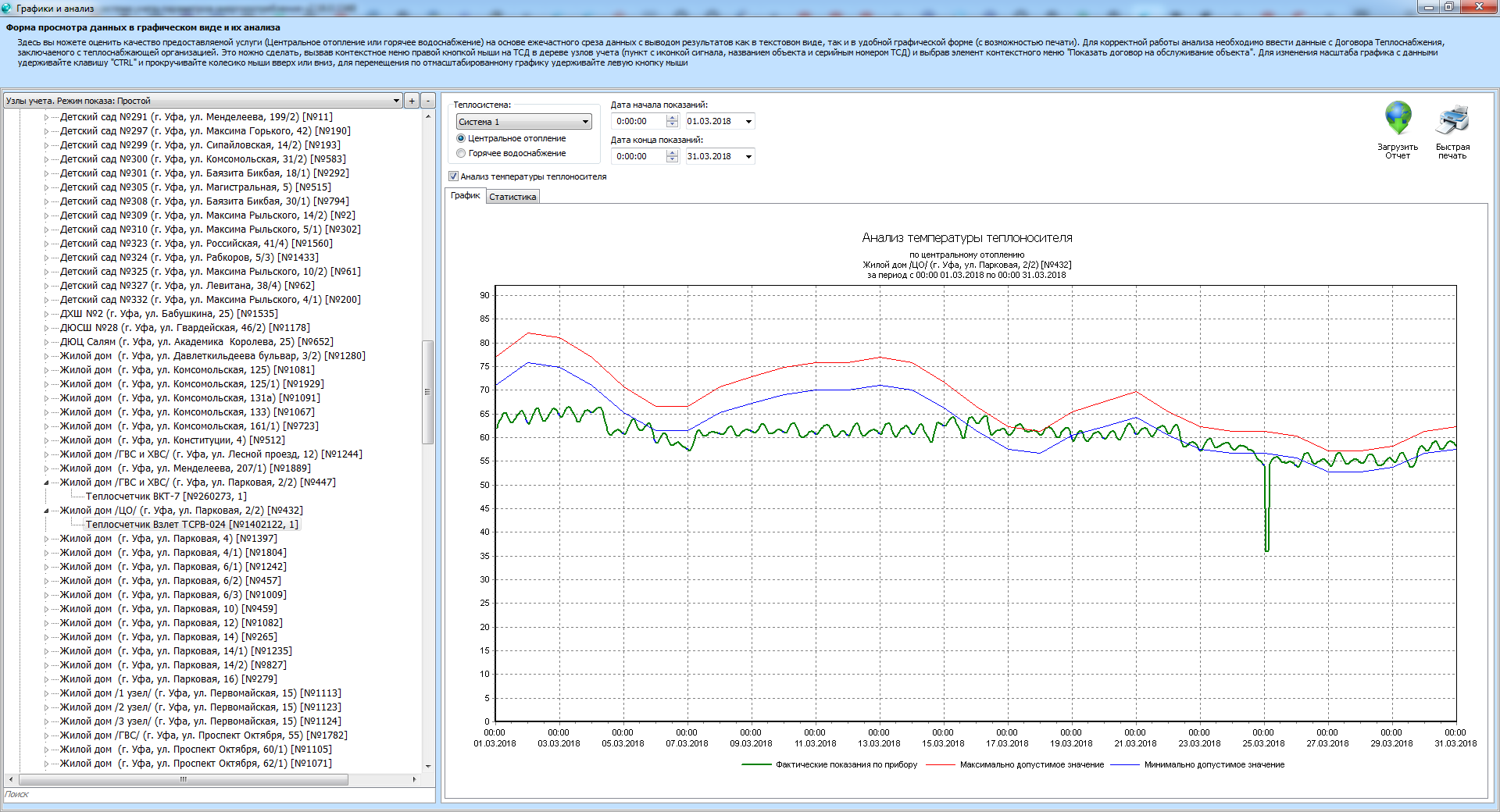Select 'Жилой дом Менделеева, 207/1 [№1889]'
The width and height of the screenshot is (1500, 812).
point(185,468)
